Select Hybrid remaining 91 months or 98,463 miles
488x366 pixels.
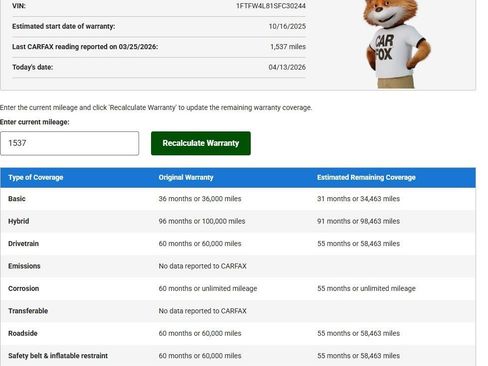pyautogui.click(x=358, y=221)
